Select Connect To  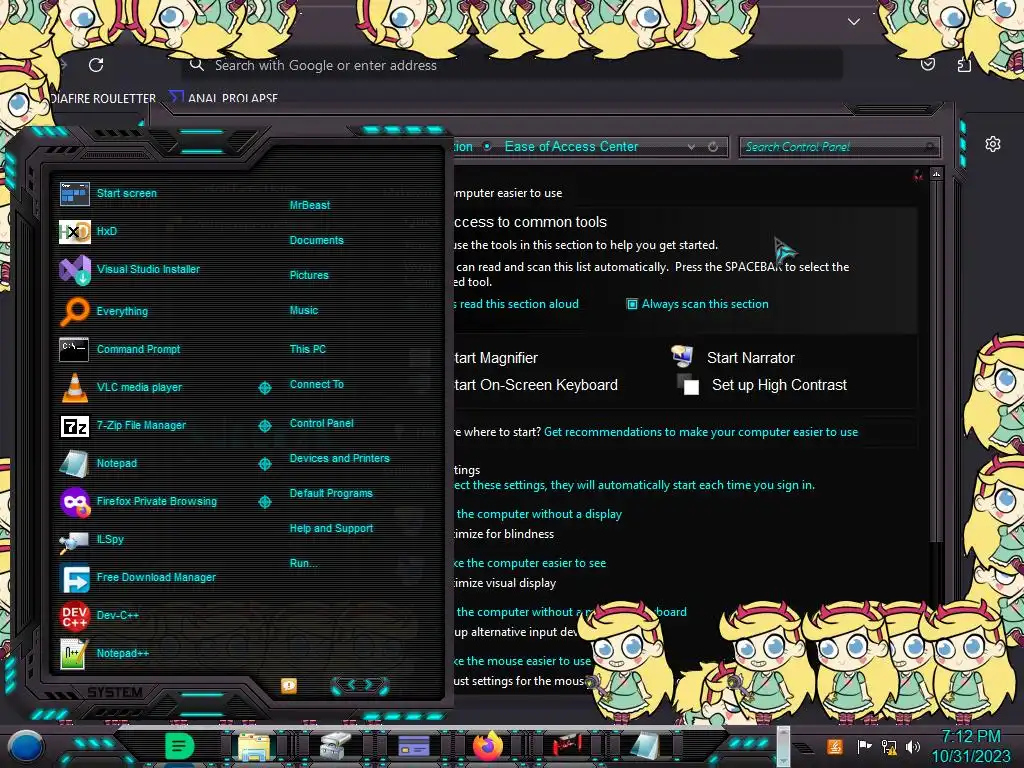point(316,385)
